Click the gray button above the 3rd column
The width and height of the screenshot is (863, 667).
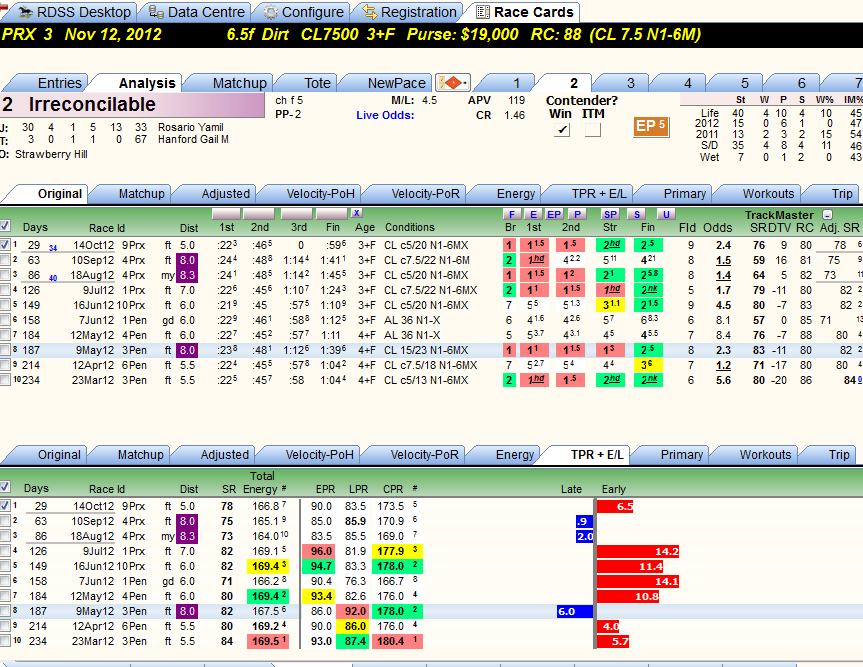click(297, 214)
